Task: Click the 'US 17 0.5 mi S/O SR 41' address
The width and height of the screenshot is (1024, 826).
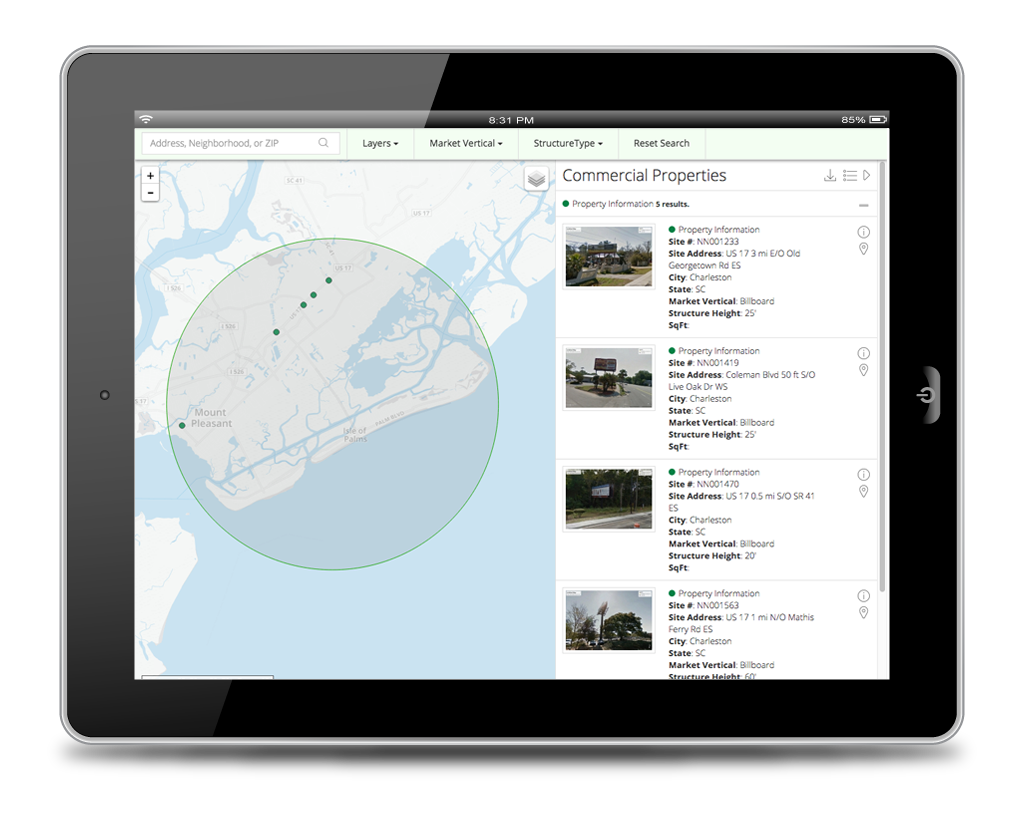Action: click(x=770, y=496)
